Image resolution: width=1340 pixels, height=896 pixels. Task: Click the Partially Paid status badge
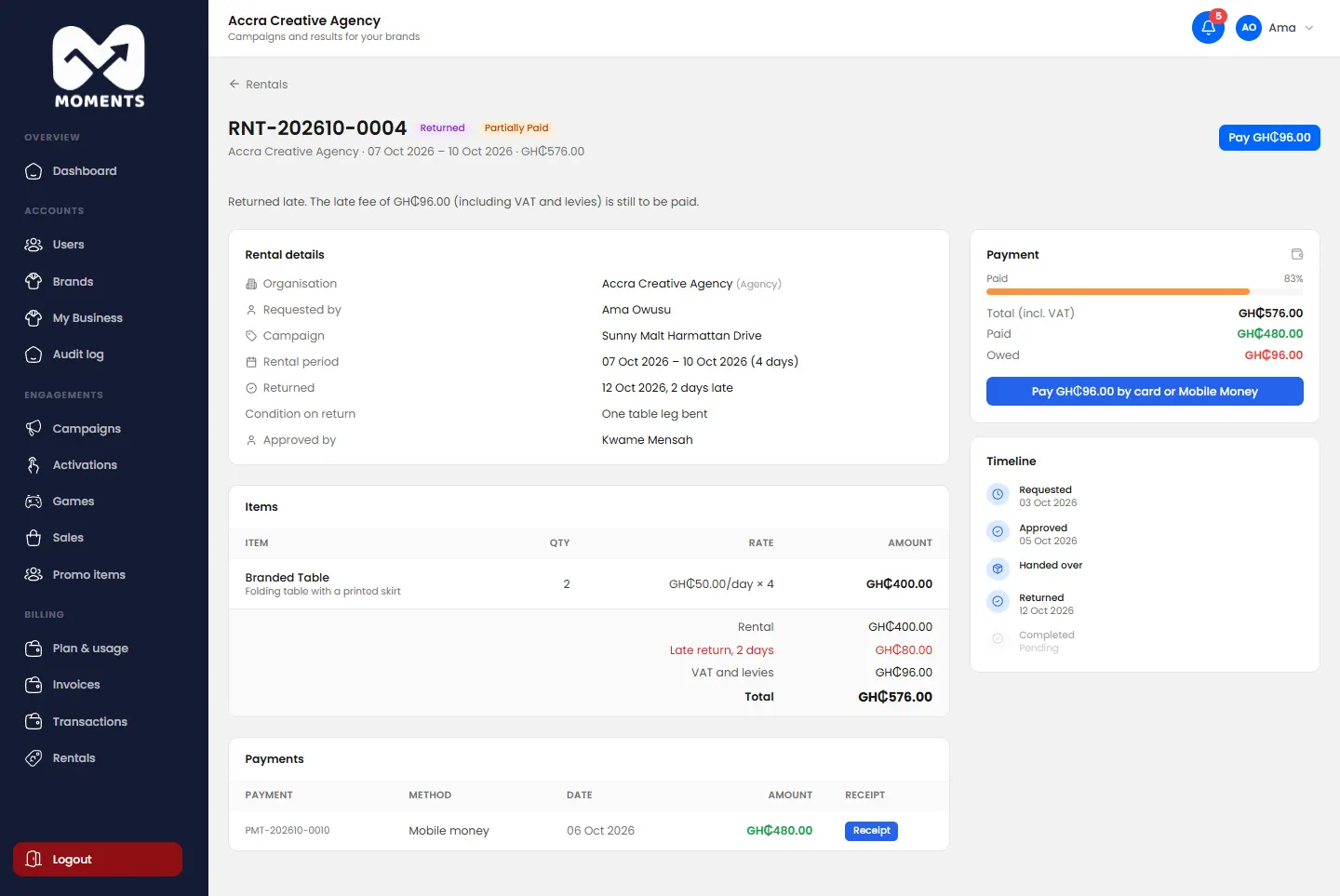pyautogui.click(x=516, y=128)
